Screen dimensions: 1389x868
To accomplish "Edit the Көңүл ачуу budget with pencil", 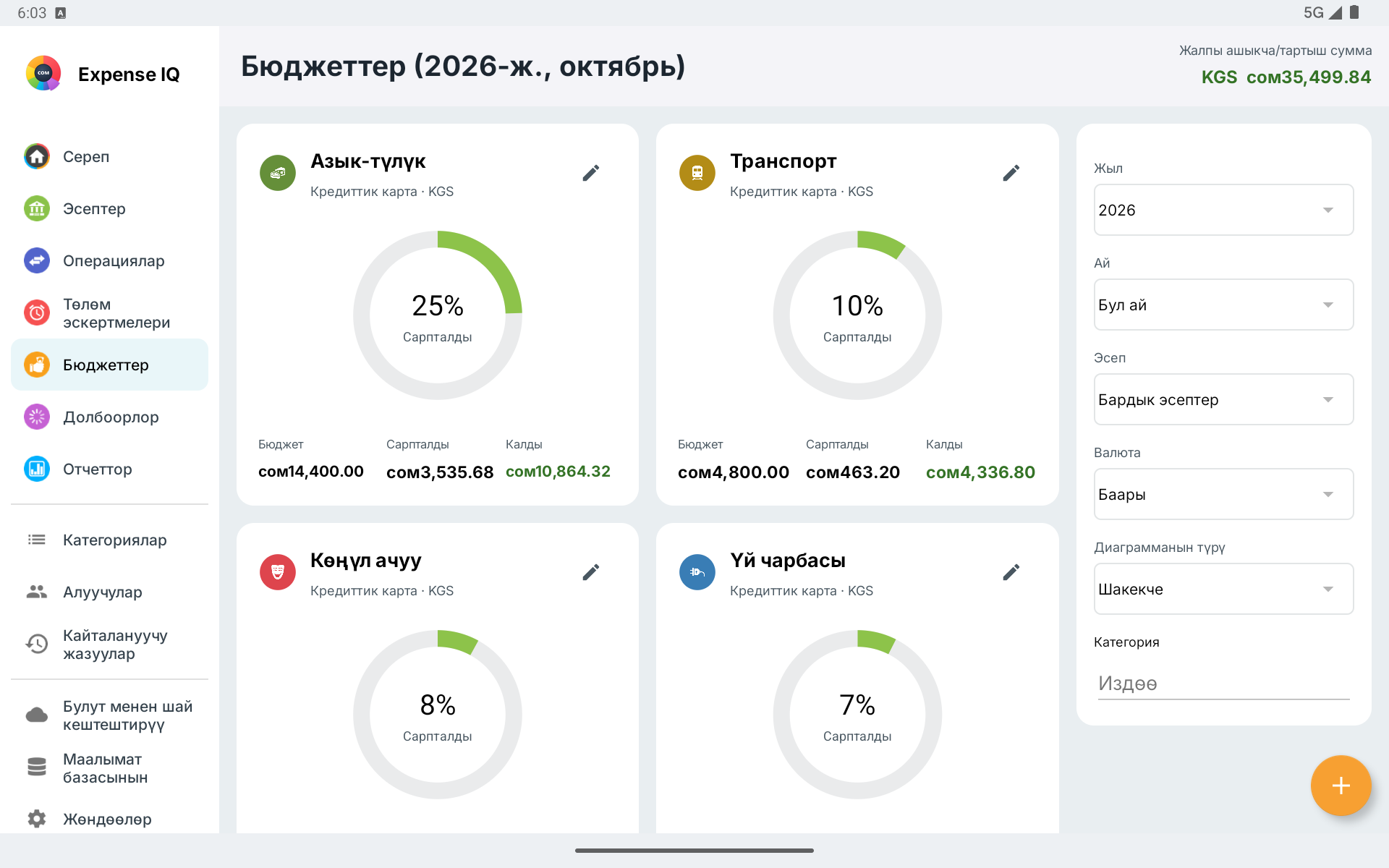I will click(x=591, y=572).
